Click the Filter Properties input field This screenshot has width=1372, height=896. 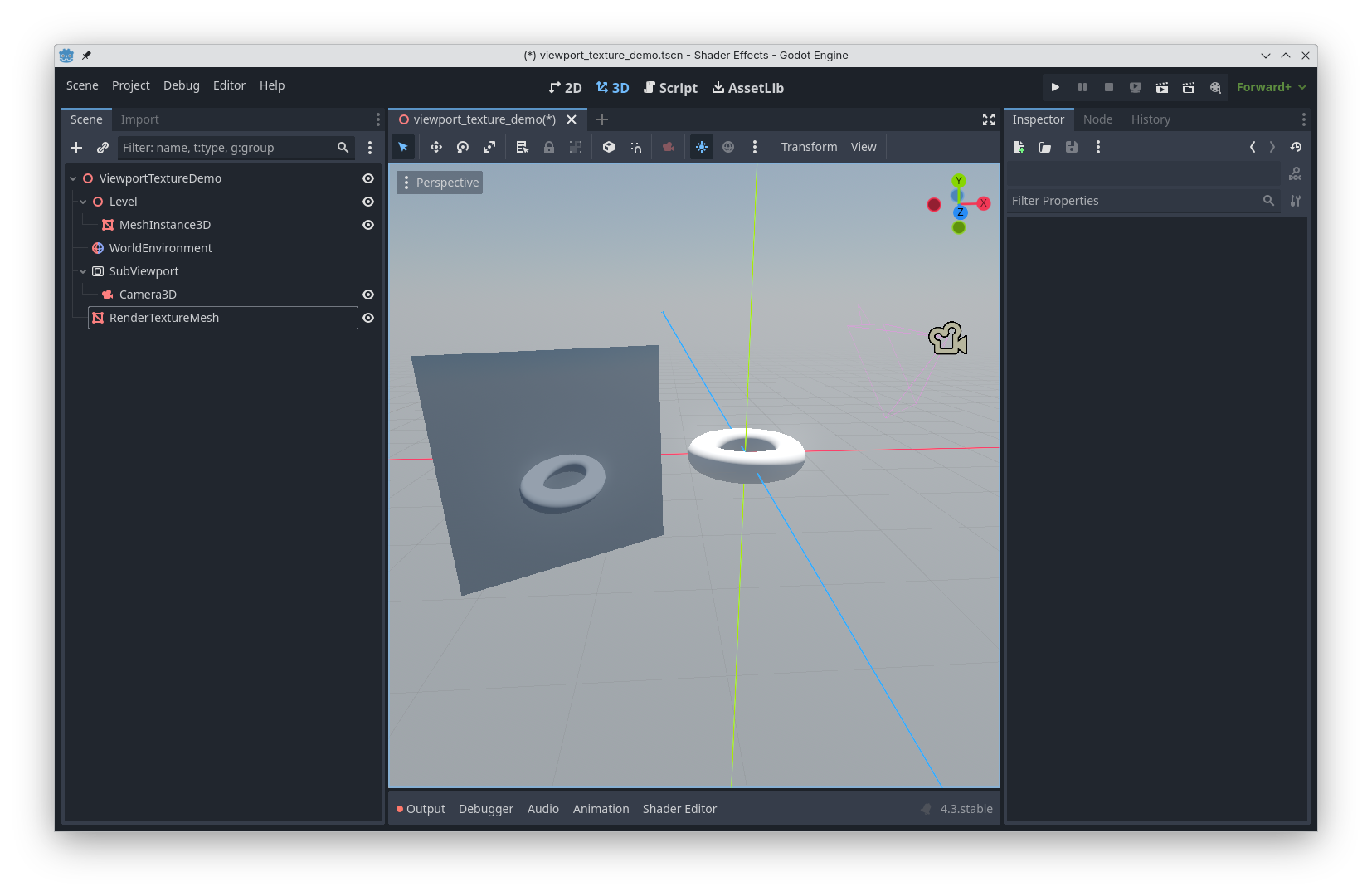coord(1142,201)
